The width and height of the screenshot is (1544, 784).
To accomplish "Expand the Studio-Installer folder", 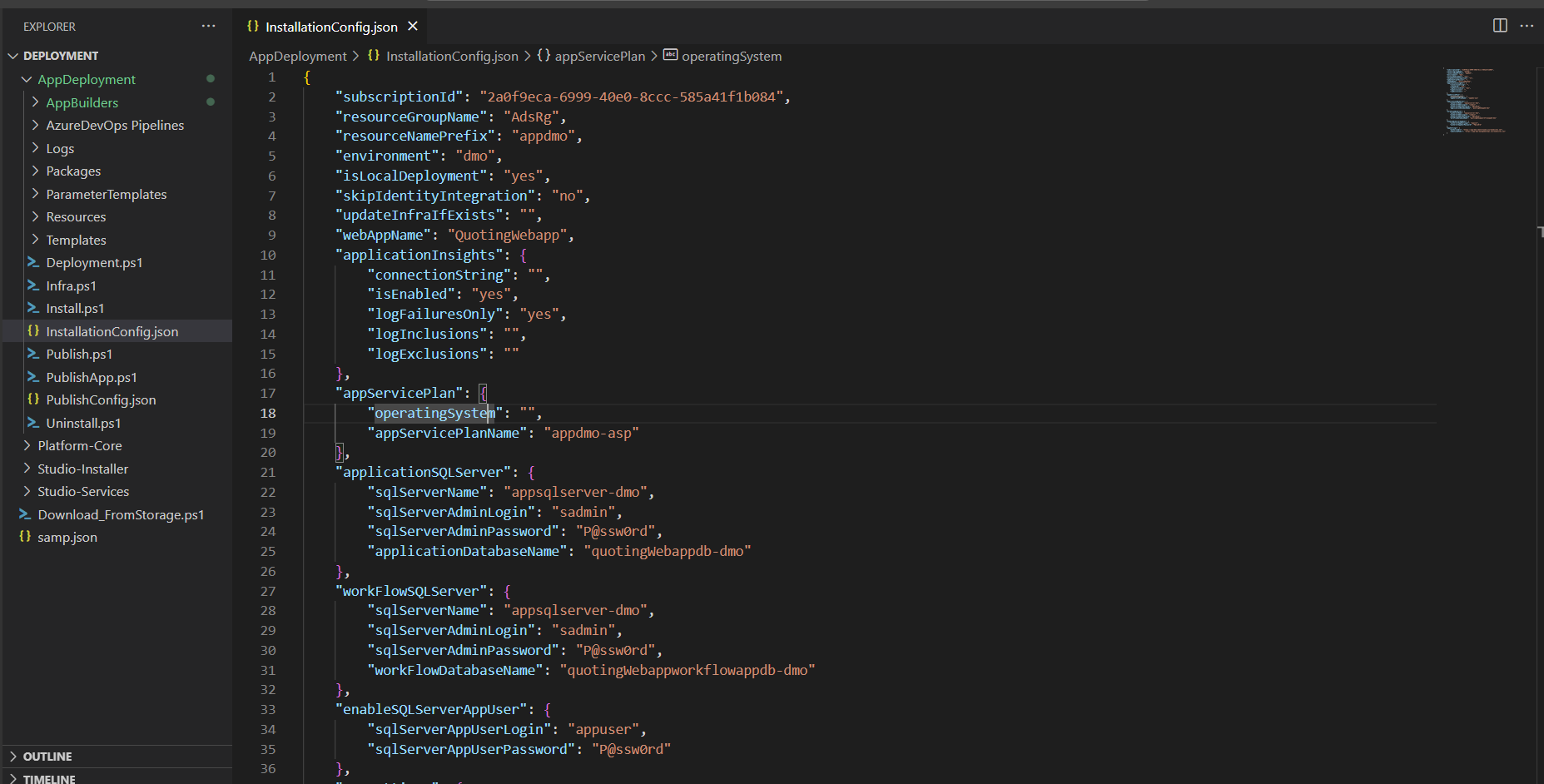I will (x=27, y=469).
